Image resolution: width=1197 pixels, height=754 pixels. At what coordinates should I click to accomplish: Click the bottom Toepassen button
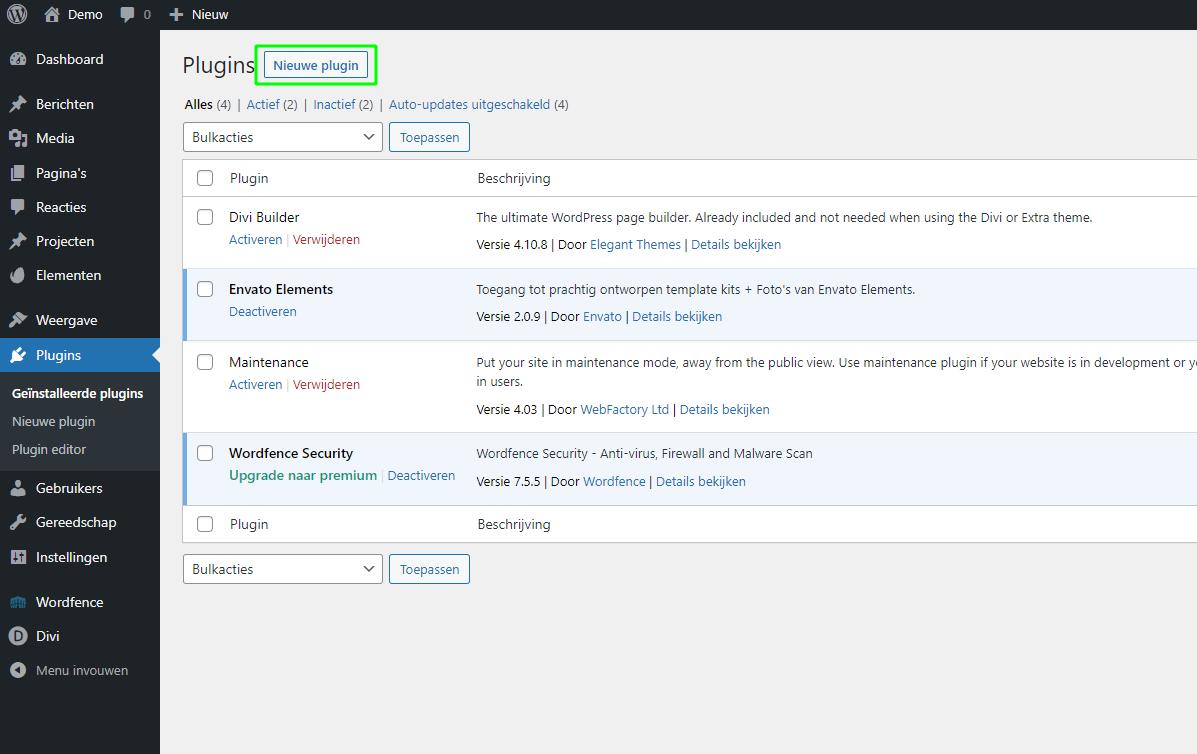429,569
